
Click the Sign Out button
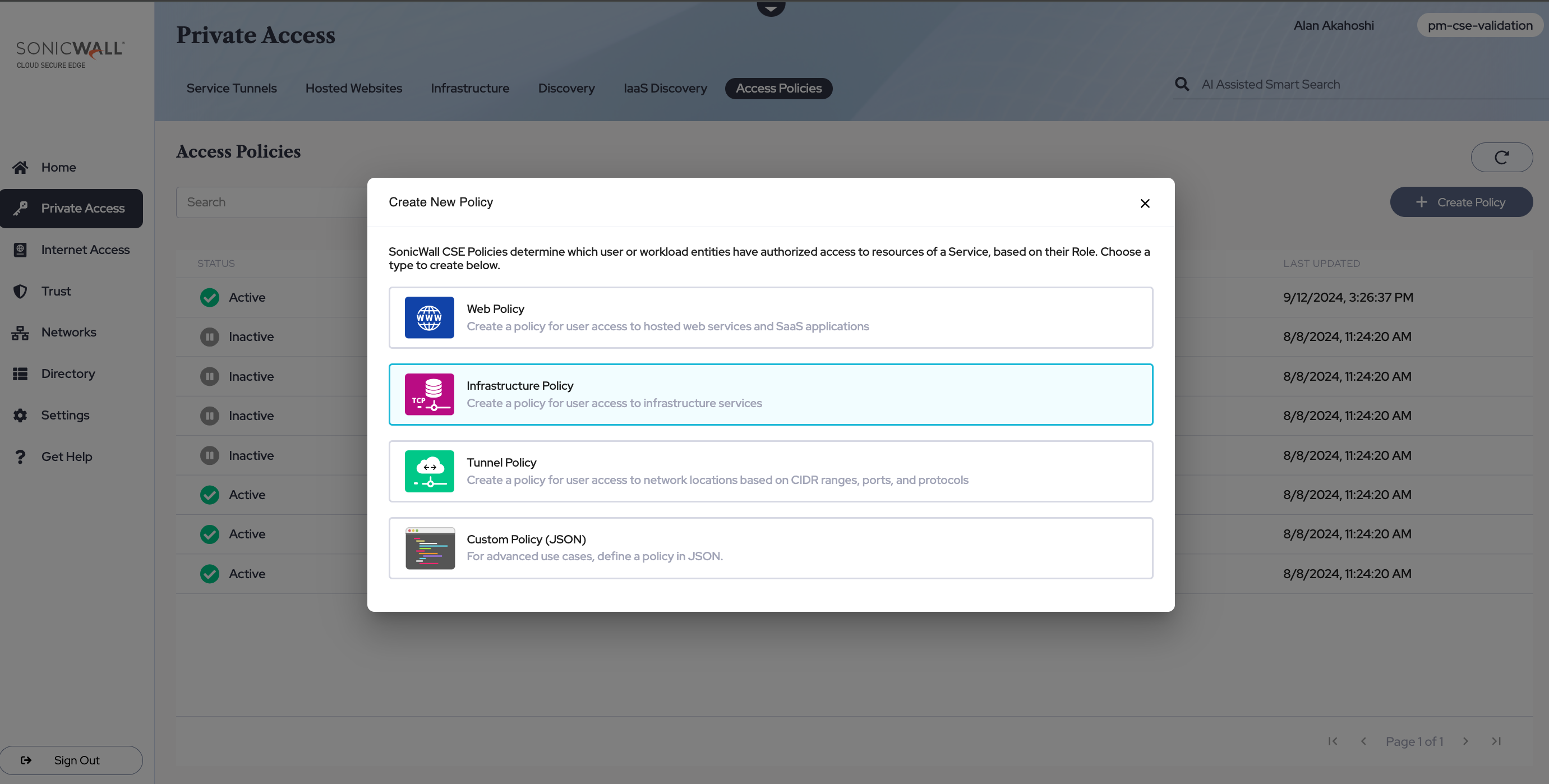click(71, 760)
